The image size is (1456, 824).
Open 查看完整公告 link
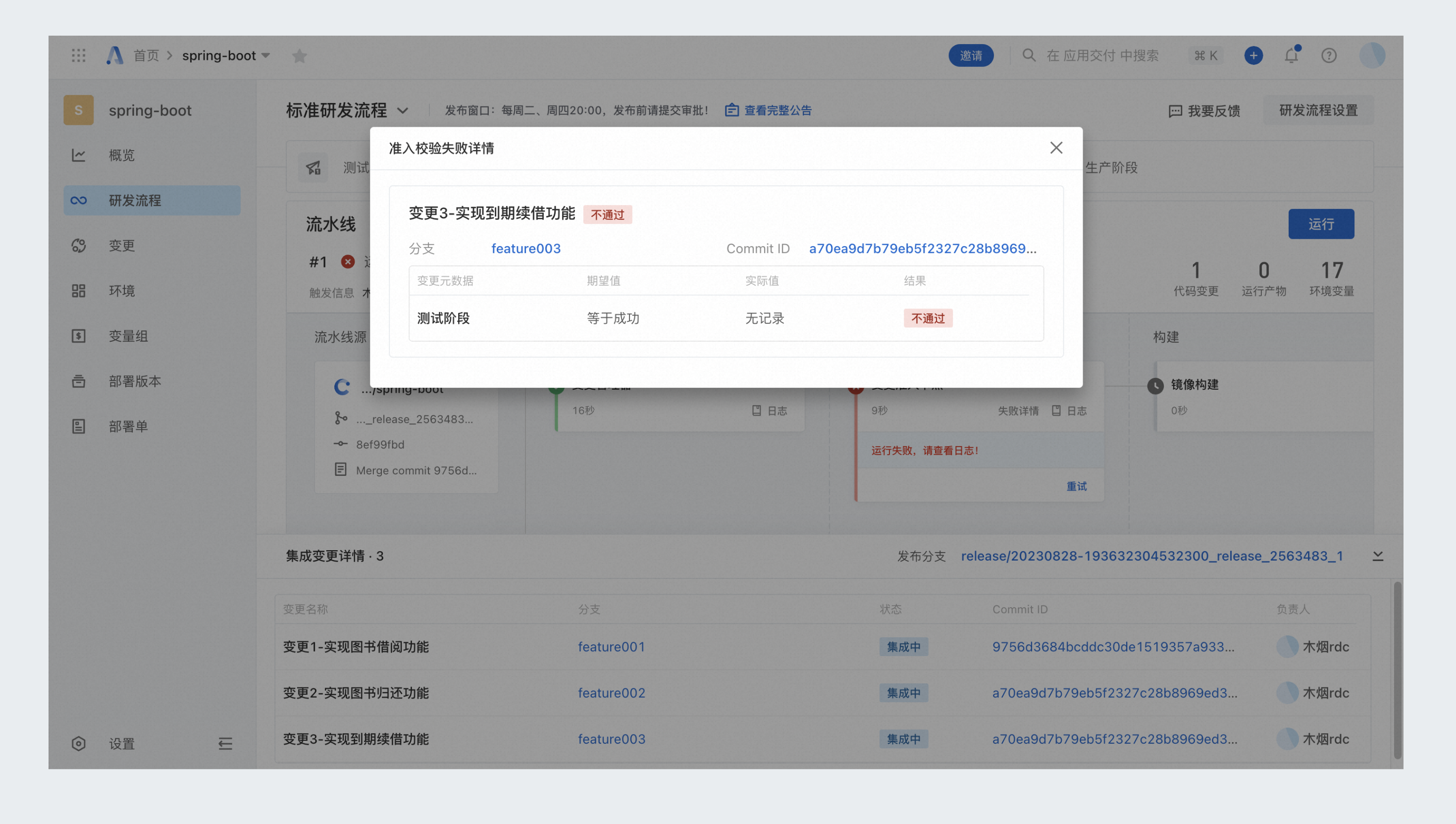click(769, 110)
